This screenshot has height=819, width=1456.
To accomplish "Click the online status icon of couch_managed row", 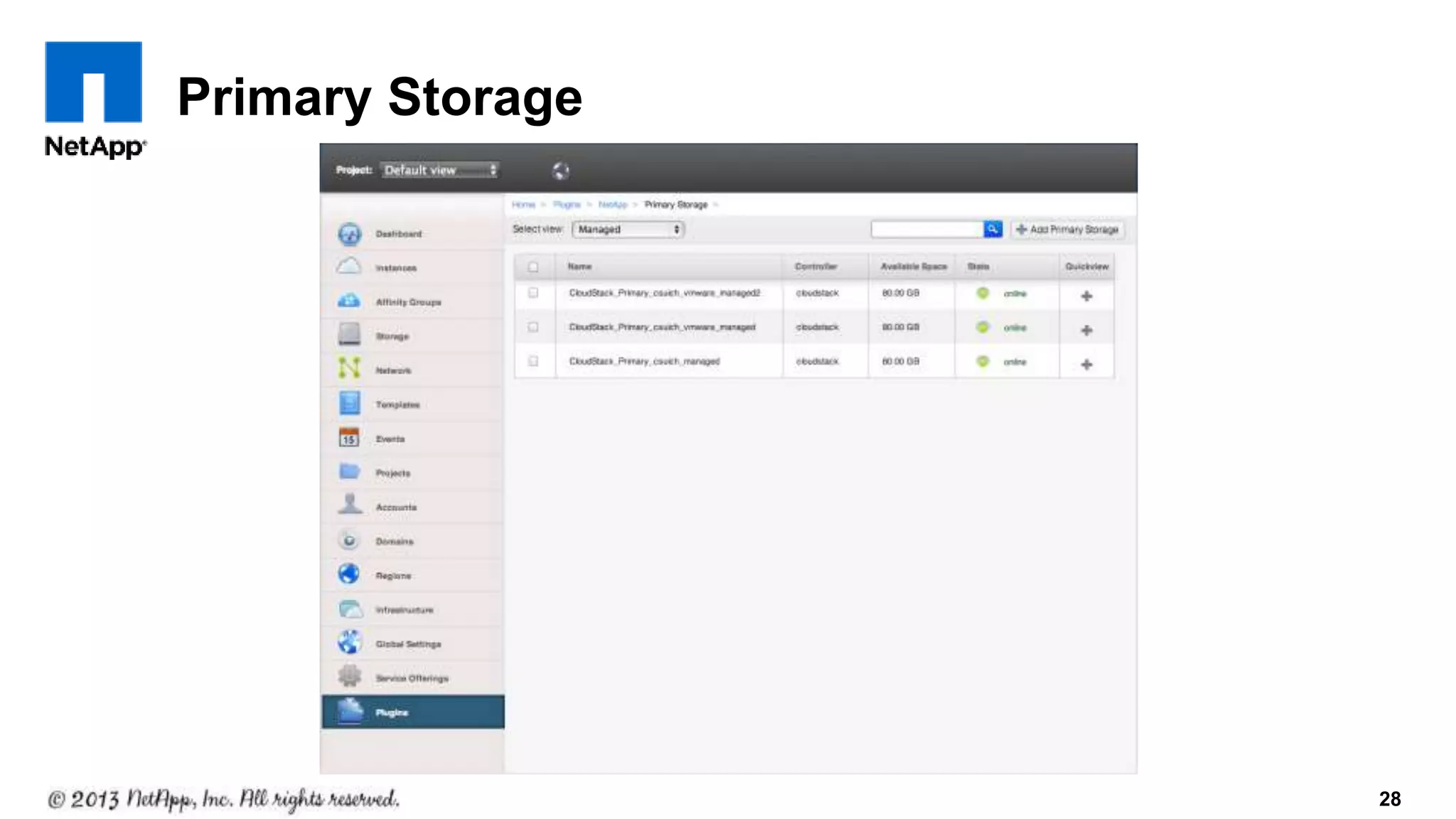I will pos(983,361).
